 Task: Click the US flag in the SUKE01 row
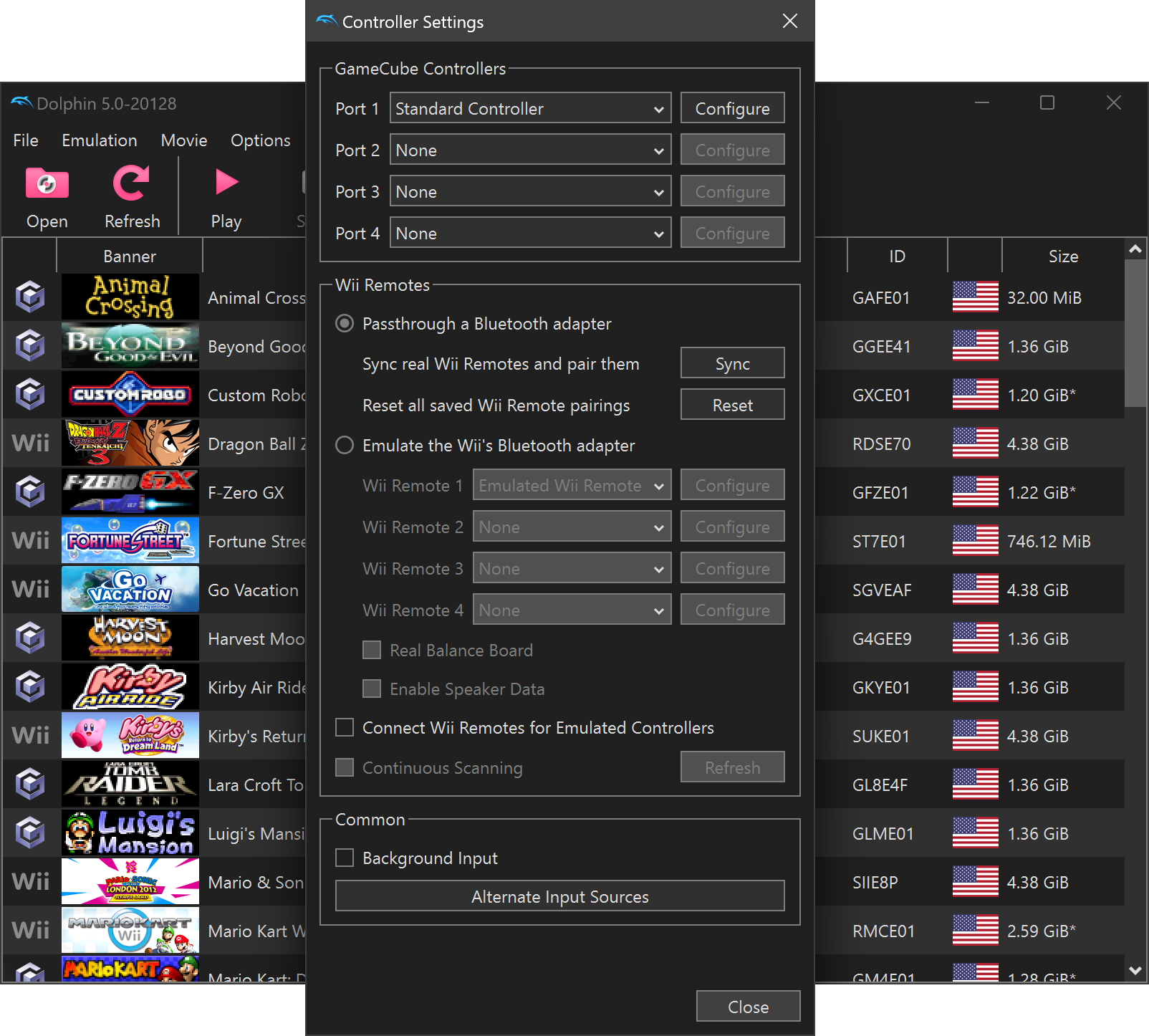pyautogui.click(x=975, y=735)
